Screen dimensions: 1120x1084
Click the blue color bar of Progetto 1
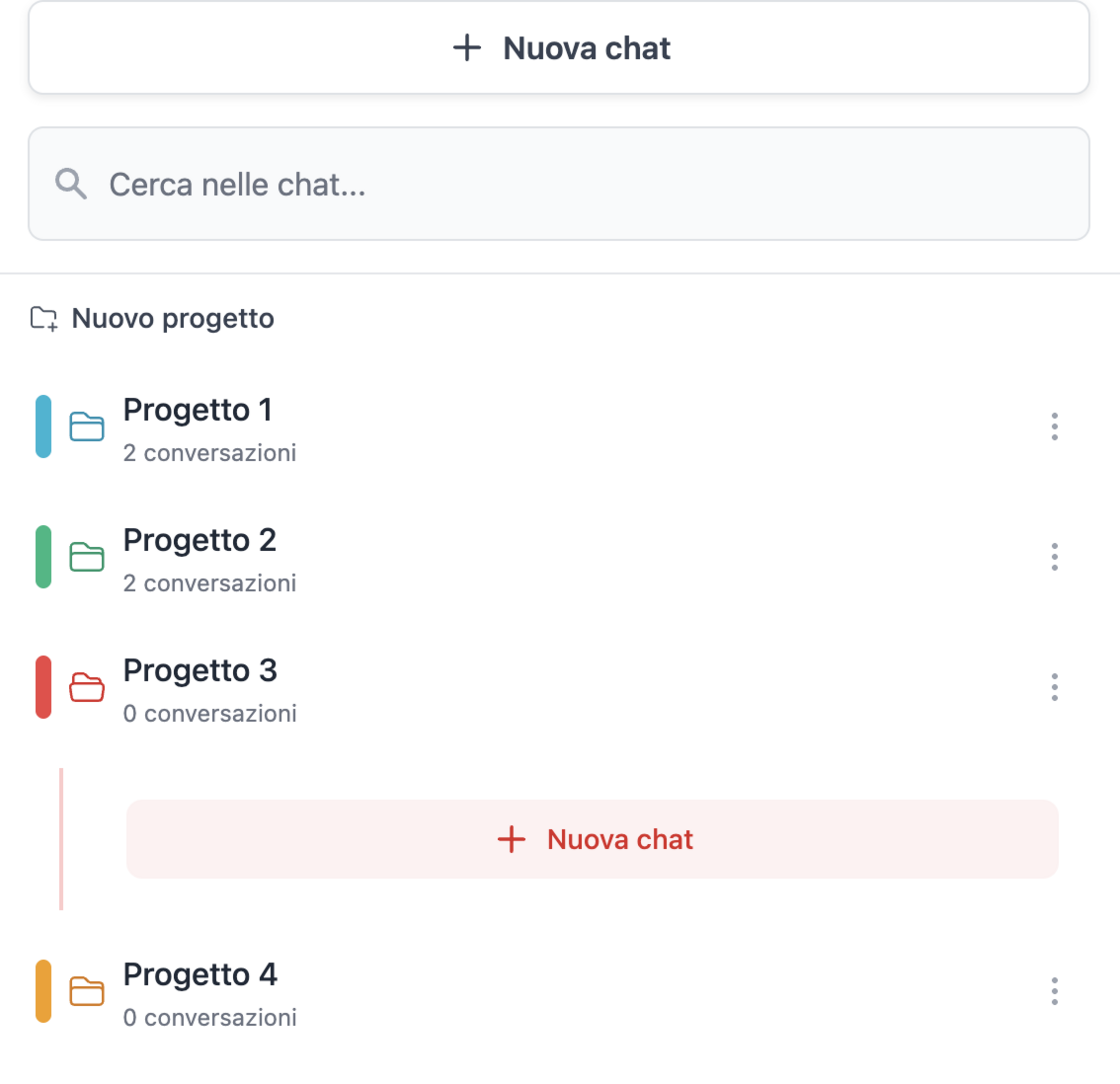pyautogui.click(x=43, y=427)
